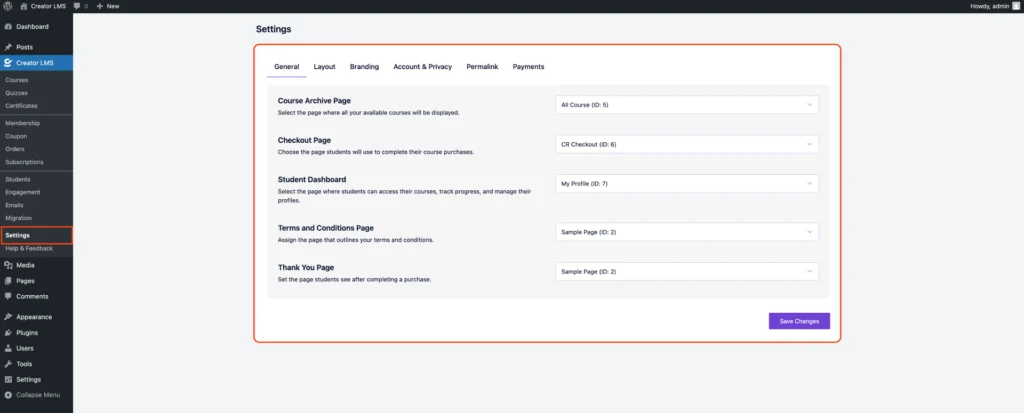Open the Course Archive Page dropdown

687,105
